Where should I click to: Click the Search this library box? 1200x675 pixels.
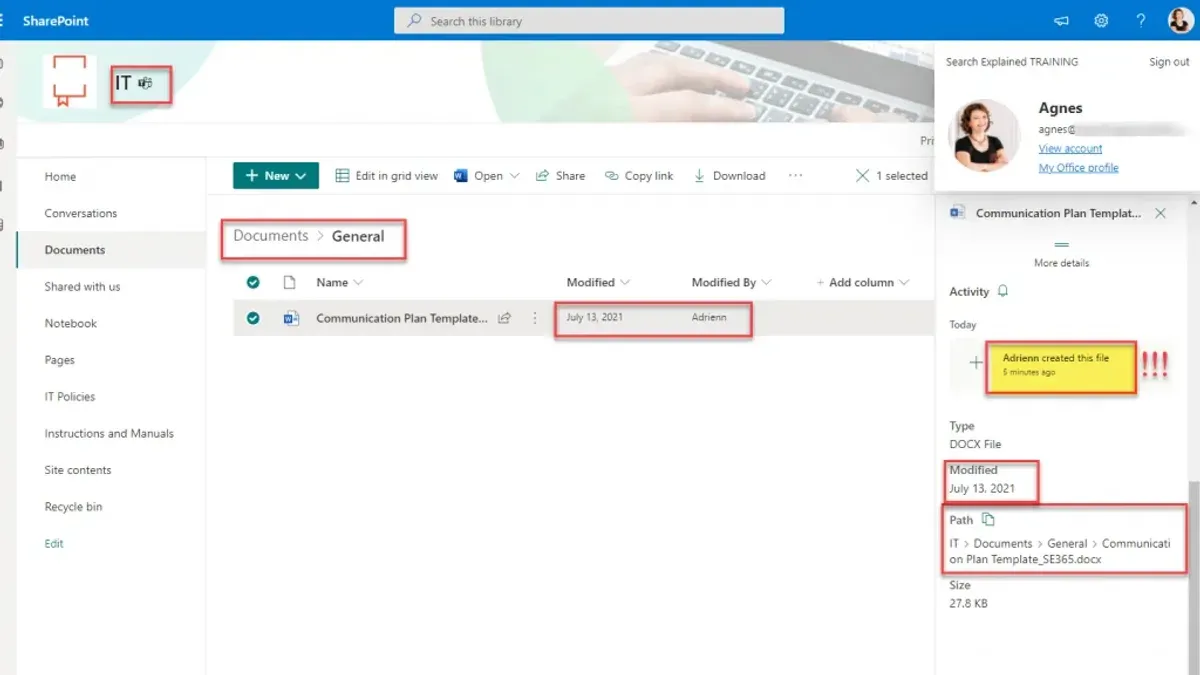[x=589, y=21]
